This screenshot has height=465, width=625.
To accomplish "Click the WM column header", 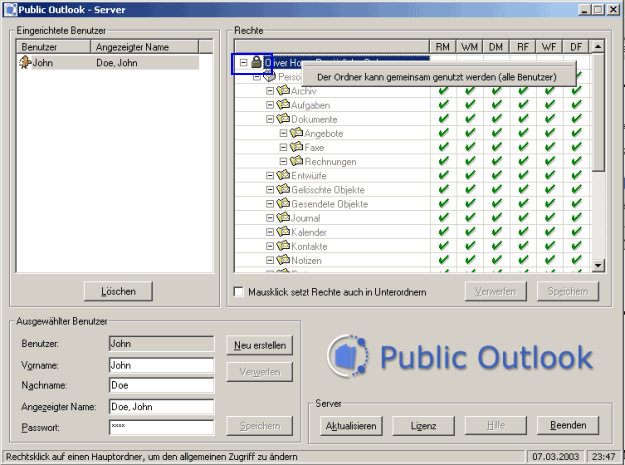I will pyautogui.click(x=470, y=47).
